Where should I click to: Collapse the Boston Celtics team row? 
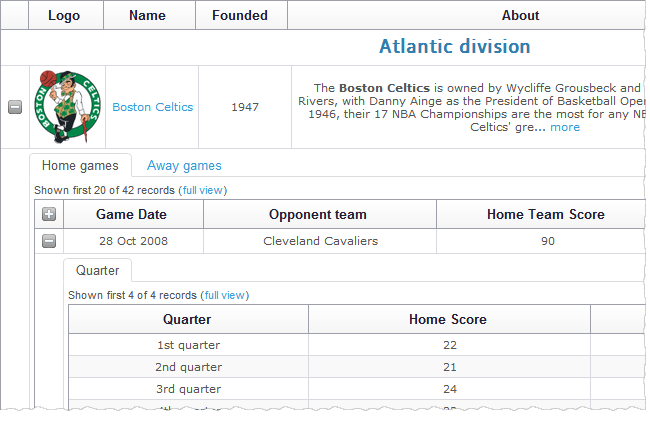(x=15, y=108)
